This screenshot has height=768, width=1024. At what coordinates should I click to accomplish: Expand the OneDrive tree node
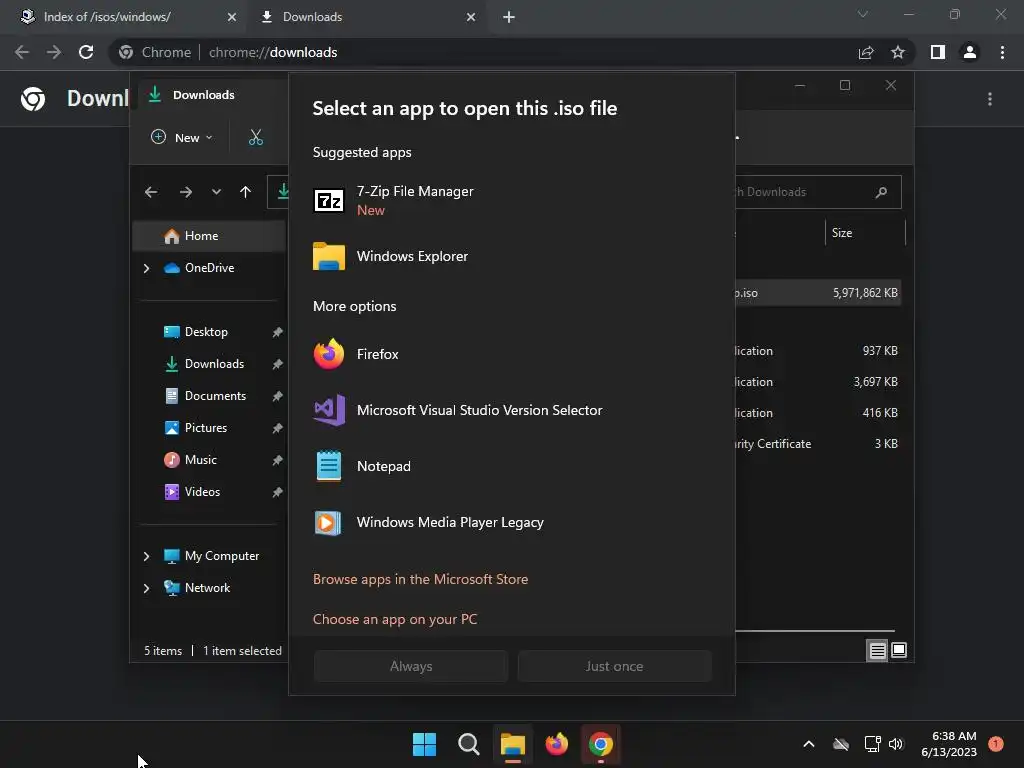tap(146, 268)
